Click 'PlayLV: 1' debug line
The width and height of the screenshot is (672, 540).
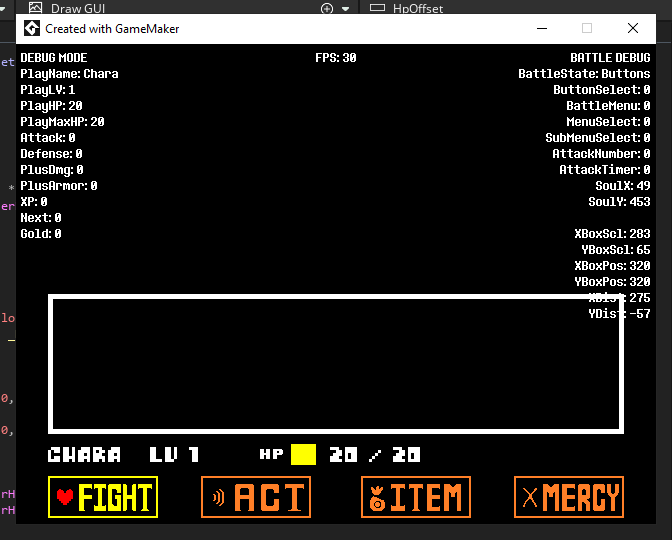coord(48,90)
